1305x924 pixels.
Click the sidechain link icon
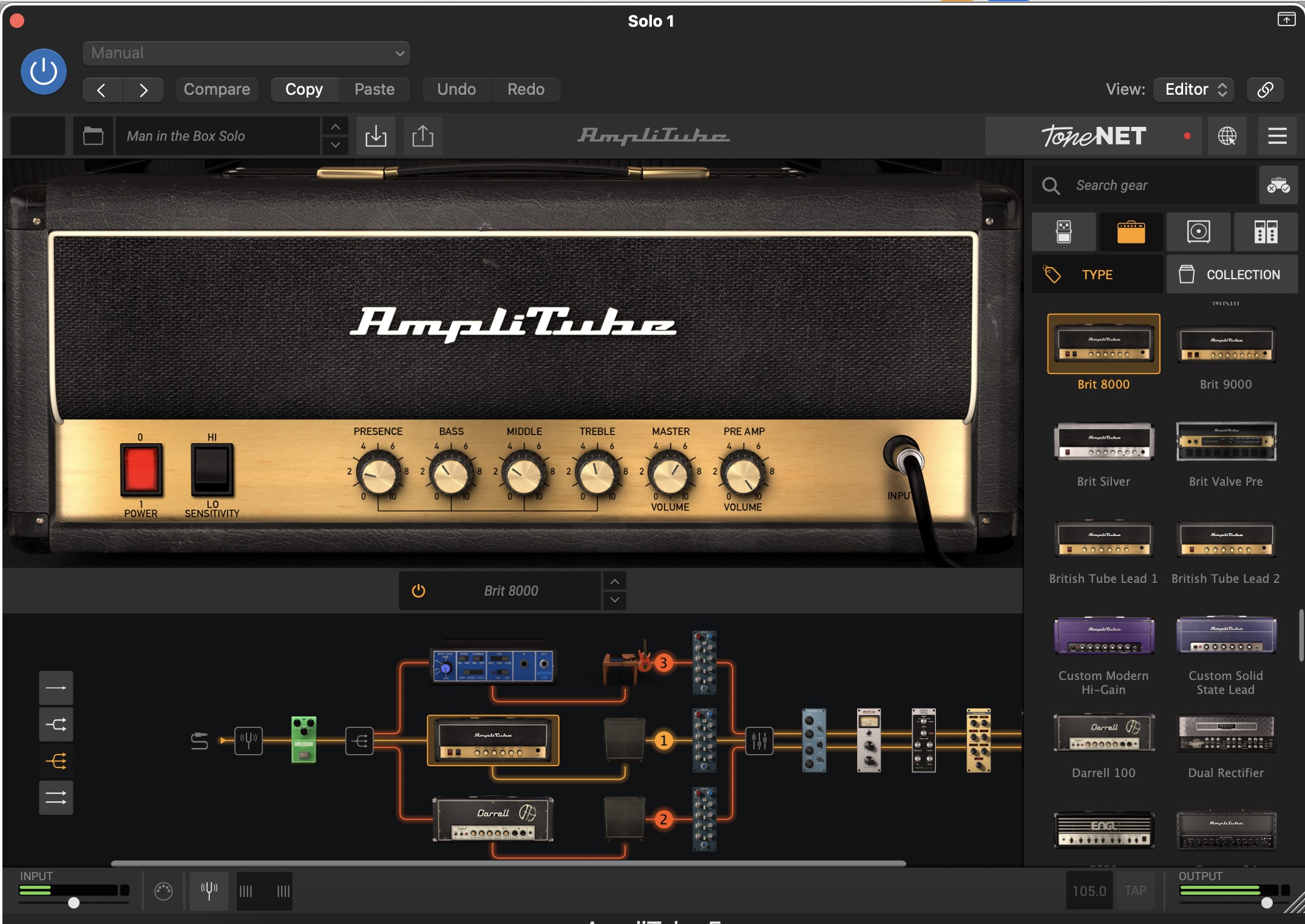tap(1265, 90)
